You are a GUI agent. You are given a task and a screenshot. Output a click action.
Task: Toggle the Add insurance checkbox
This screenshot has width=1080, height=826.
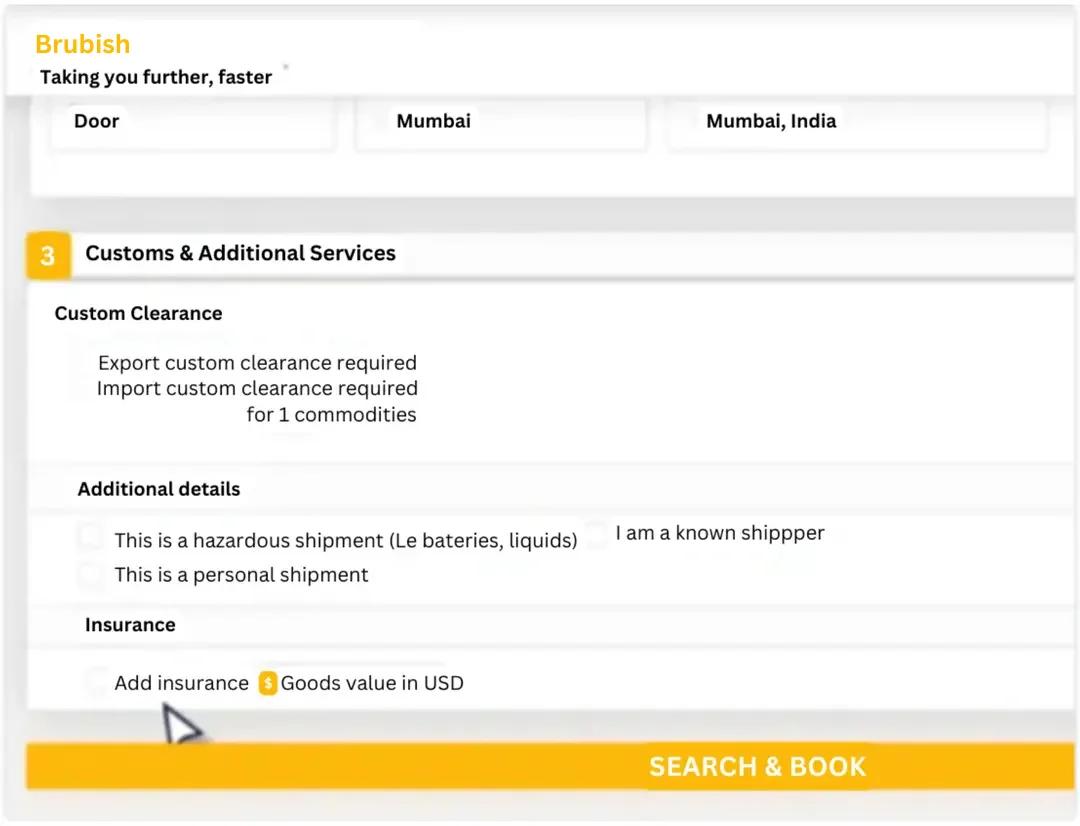click(96, 683)
